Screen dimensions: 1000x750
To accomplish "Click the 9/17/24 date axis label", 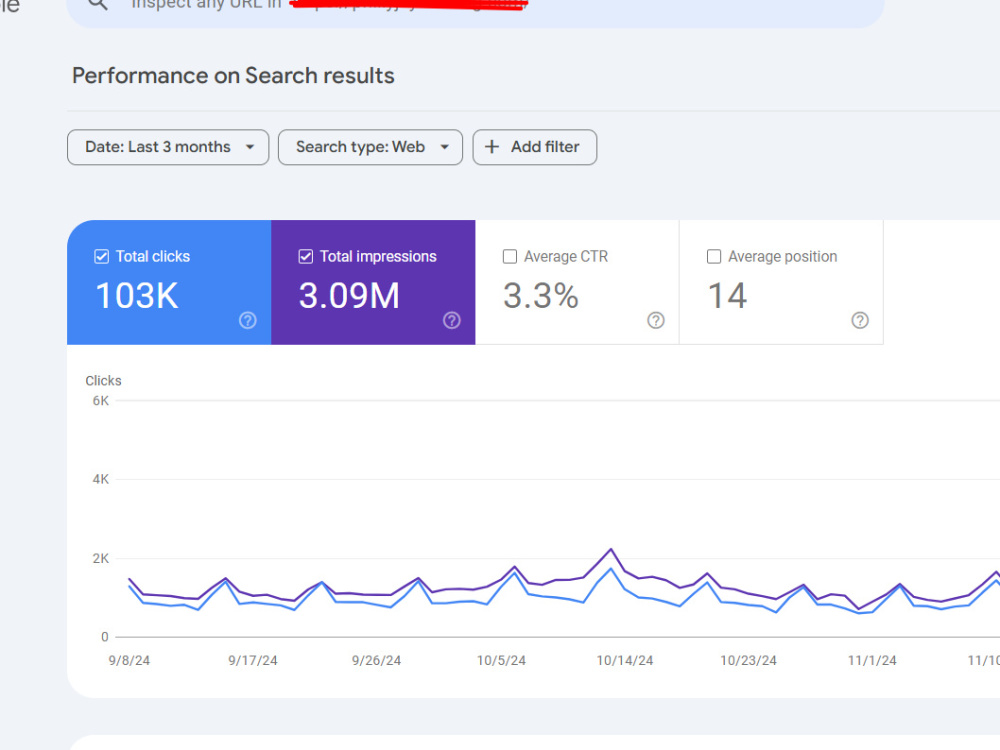I will (x=253, y=661).
